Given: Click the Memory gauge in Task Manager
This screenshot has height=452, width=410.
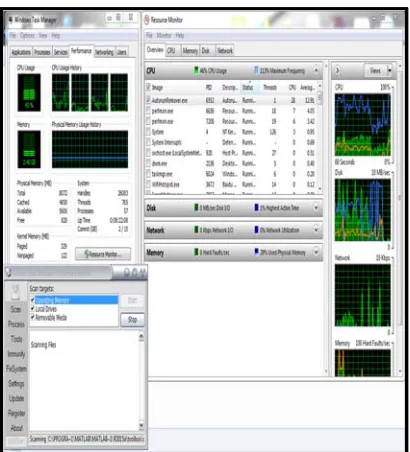Looking at the screenshot, I should pyautogui.click(x=29, y=149).
